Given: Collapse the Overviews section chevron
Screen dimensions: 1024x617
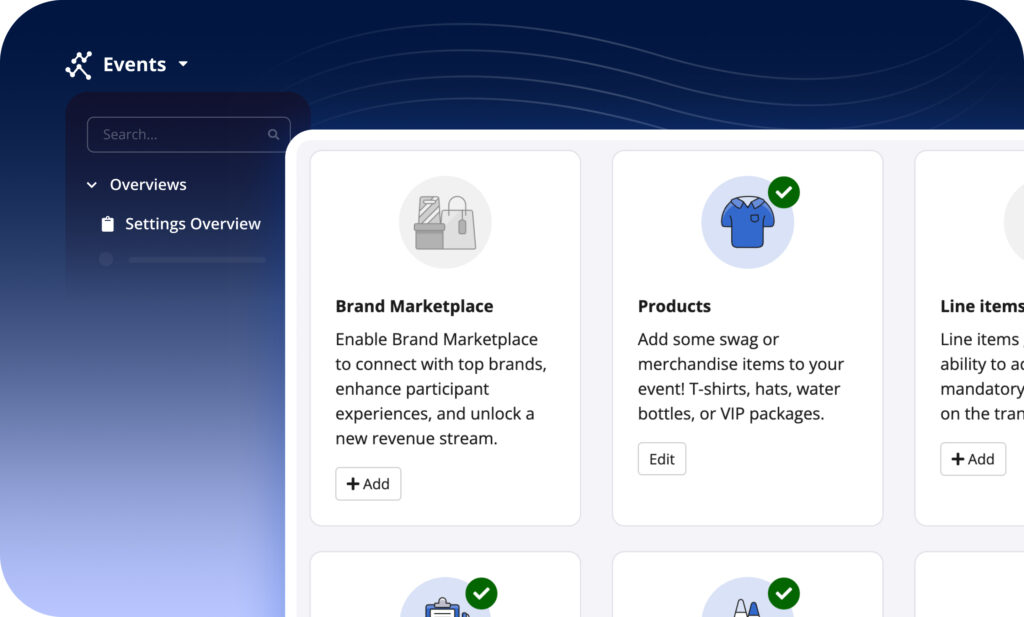Looking at the screenshot, I should (x=92, y=185).
